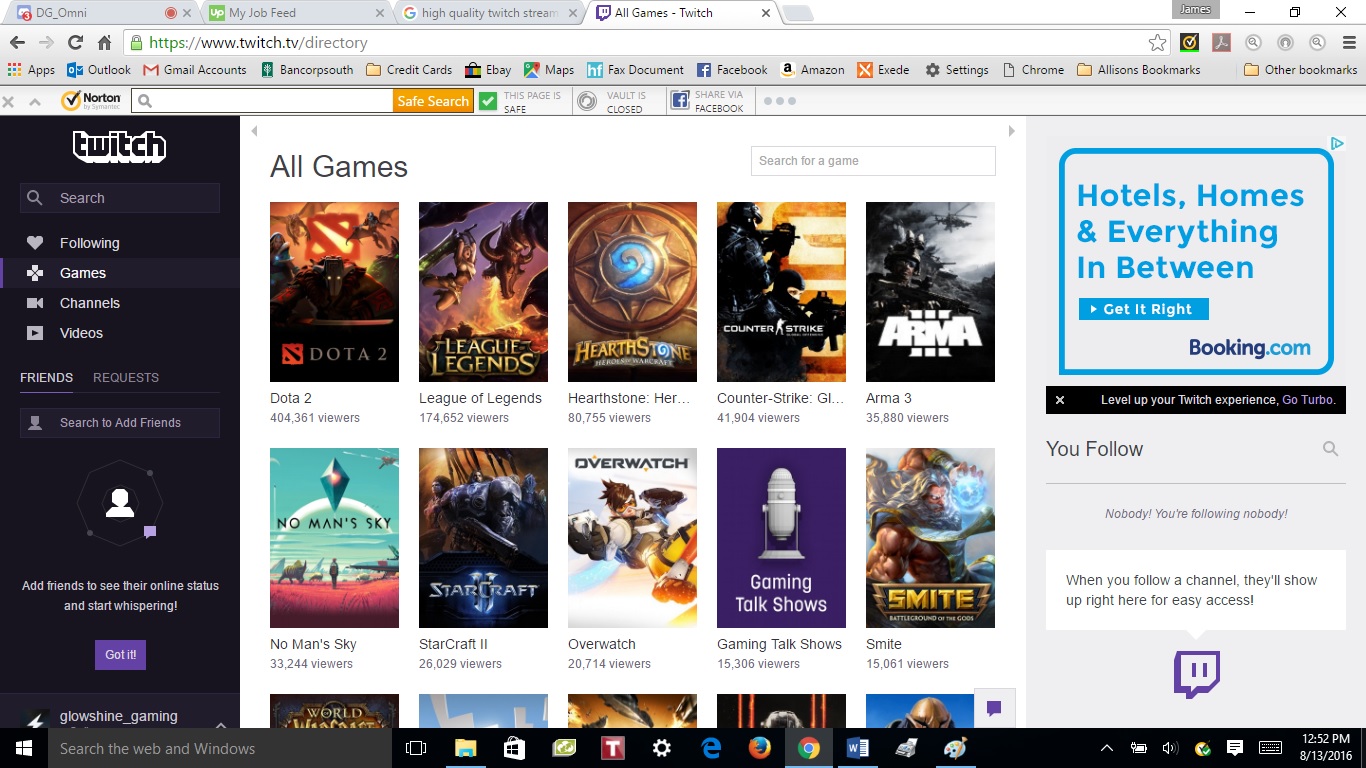1366x768 pixels.
Task: Go to browser home page
Action: [x=104, y=42]
